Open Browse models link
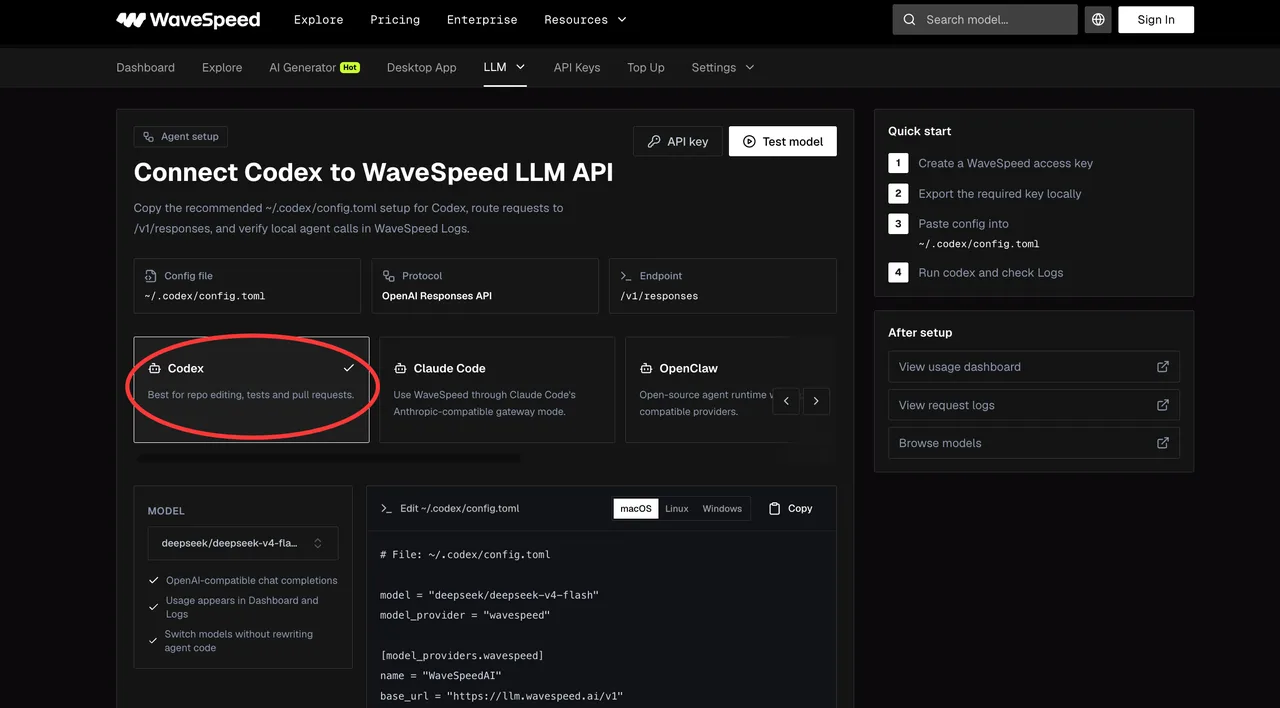 tap(1034, 443)
